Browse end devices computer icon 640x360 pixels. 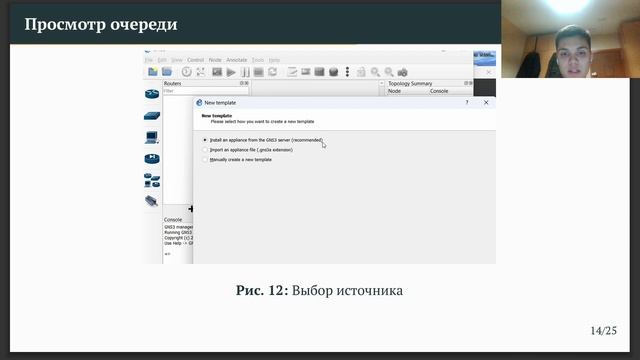[x=151, y=137]
